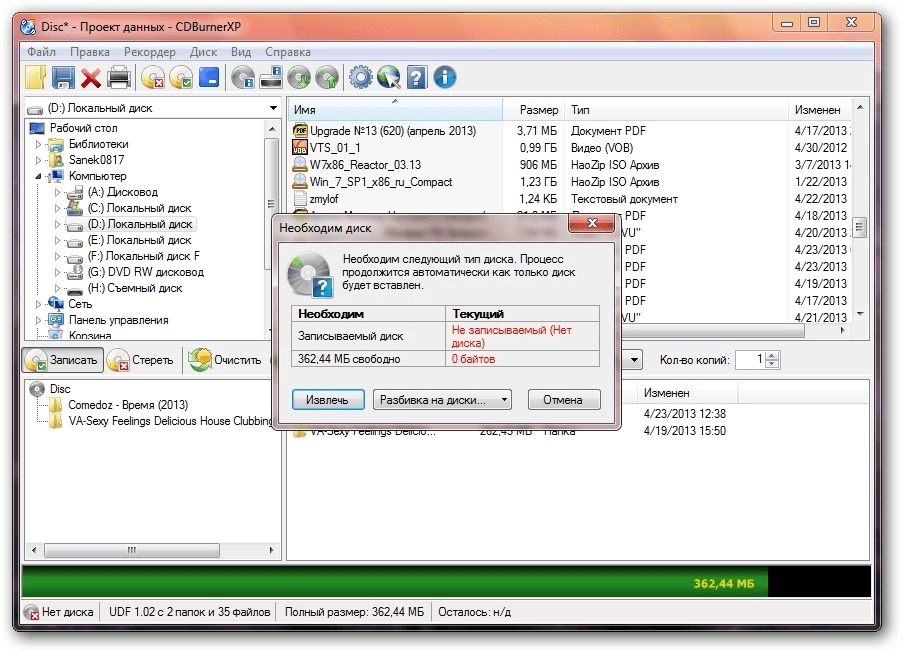The image size is (902, 652).
Task: Click the Кол-во копий input field
Action: pyautogui.click(x=751, y=360)
